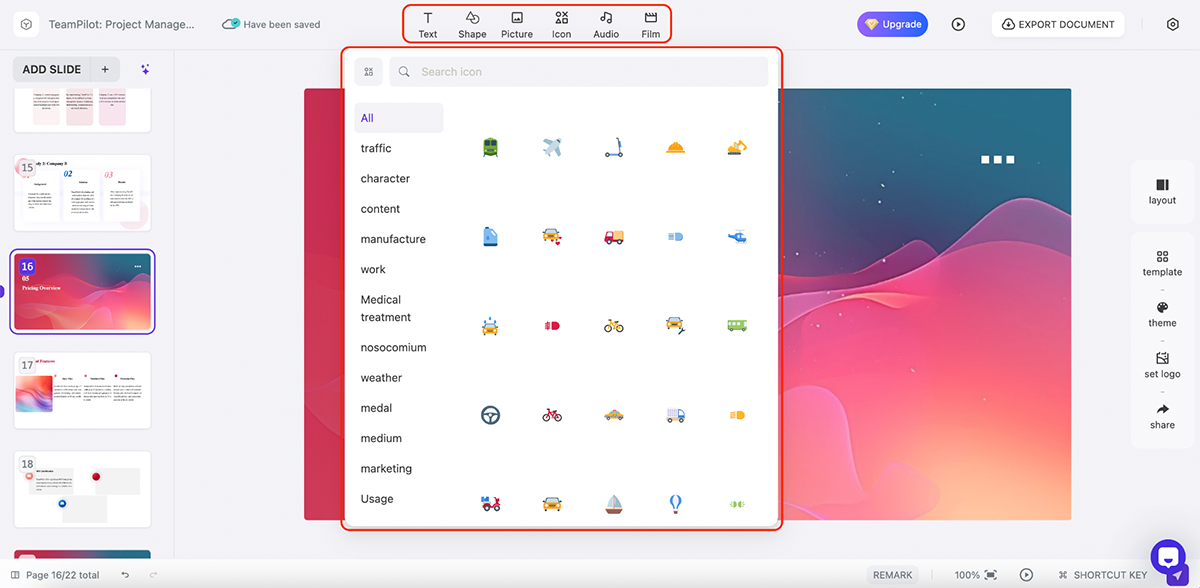Image resolution: width=1200 pixels, height=588 pixels.
Task: Select the Text insertion tool
Action: (427, 22)
